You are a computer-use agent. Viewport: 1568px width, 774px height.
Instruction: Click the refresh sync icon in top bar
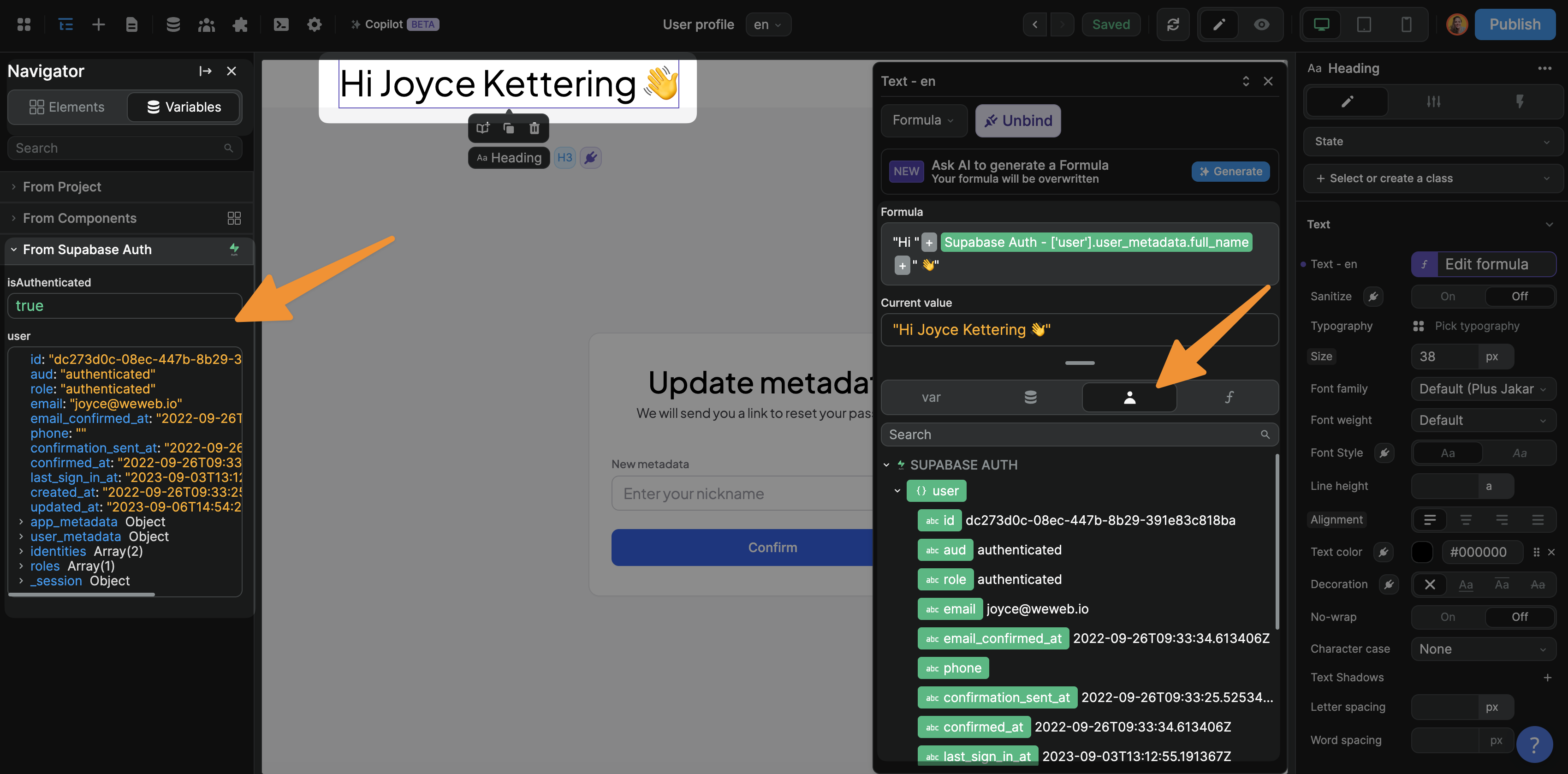[1172, 24]
